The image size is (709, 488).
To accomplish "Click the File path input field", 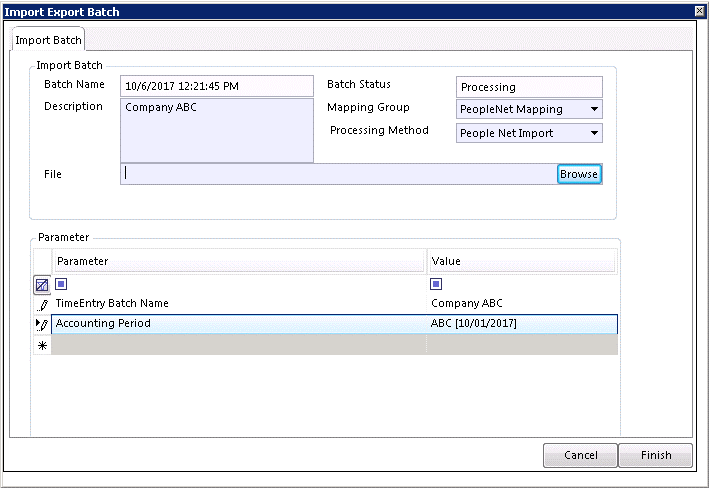I will click(339, 174).
